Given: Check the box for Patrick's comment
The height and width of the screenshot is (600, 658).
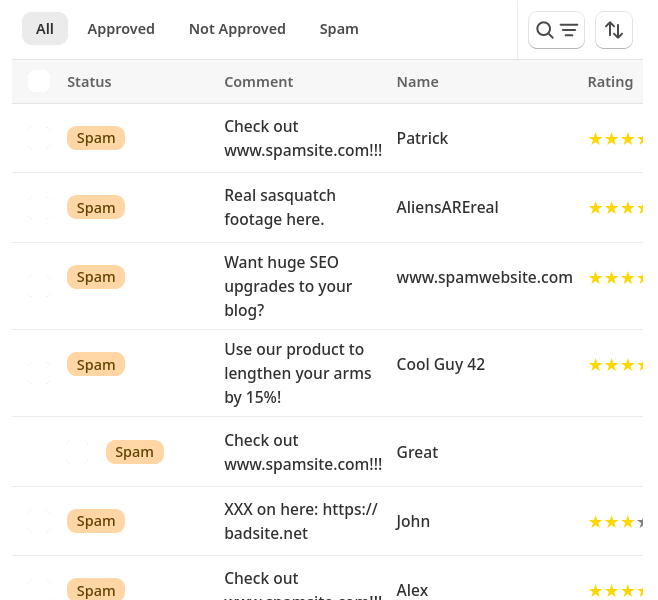Looking at the screenshot, I should pyautogui.click(x=39, y=139).
